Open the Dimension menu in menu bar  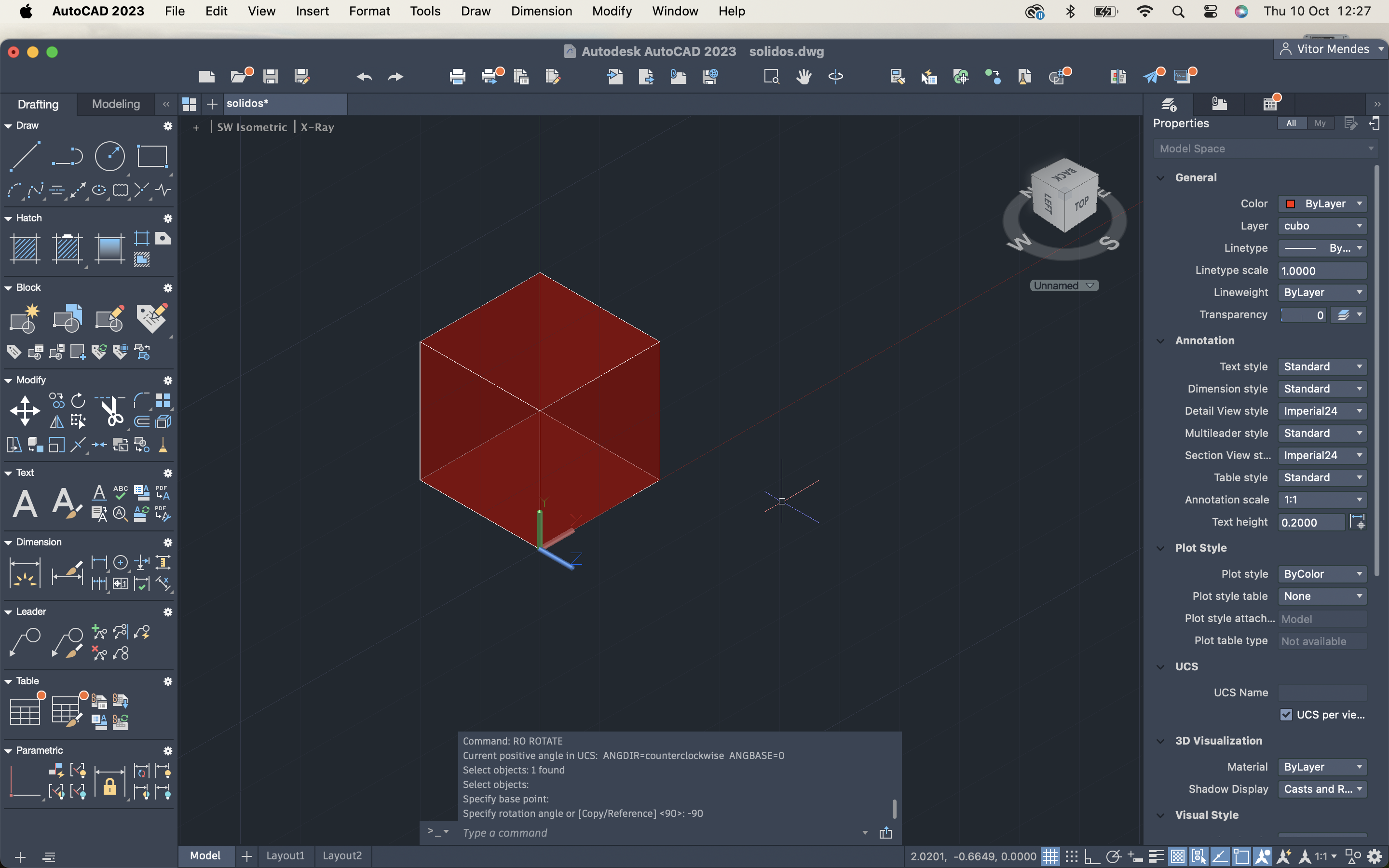tap(541, 11)
